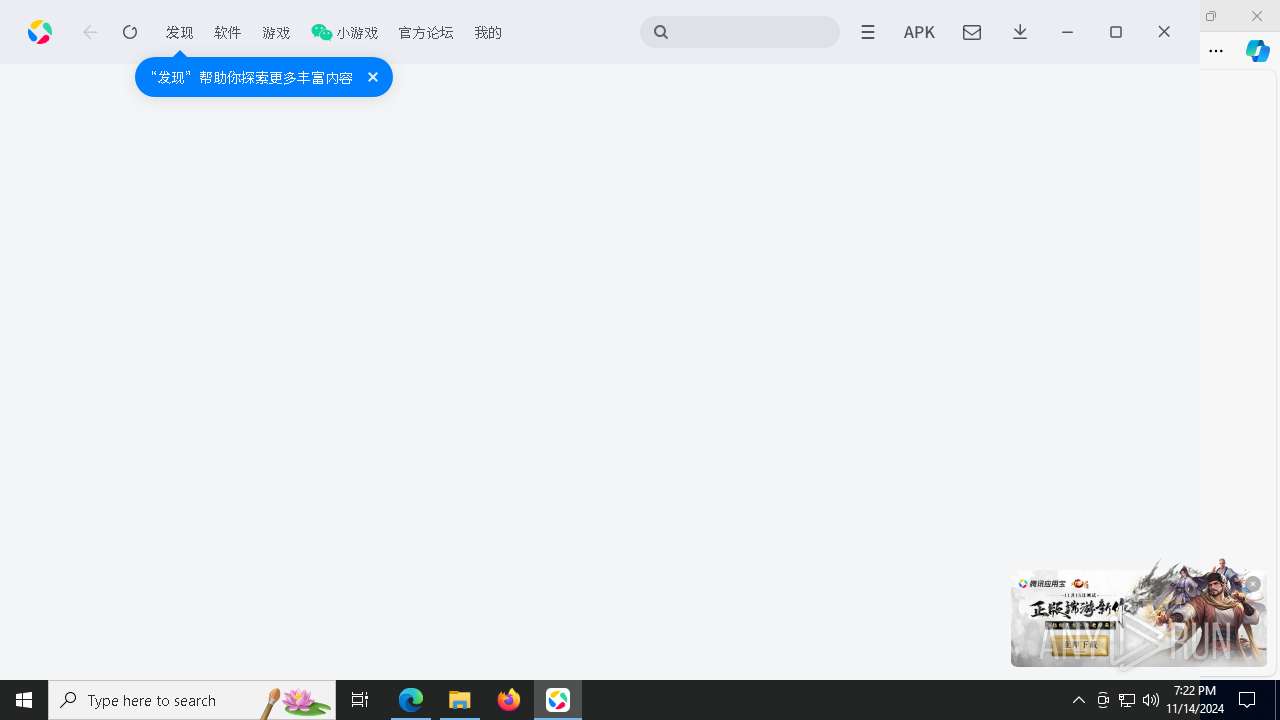
Task: Click the colorful app store logo
Action: (x=40, y=32)
